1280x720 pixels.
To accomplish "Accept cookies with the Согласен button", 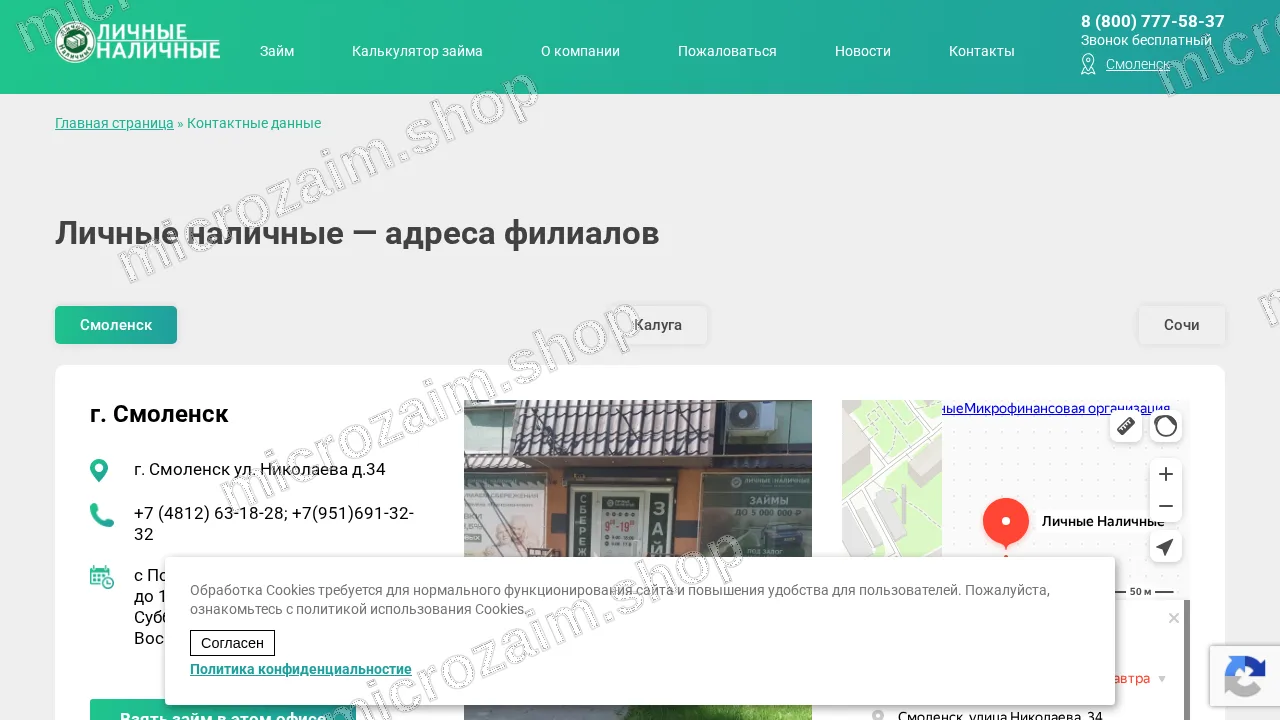I will [x=232, y=643].
